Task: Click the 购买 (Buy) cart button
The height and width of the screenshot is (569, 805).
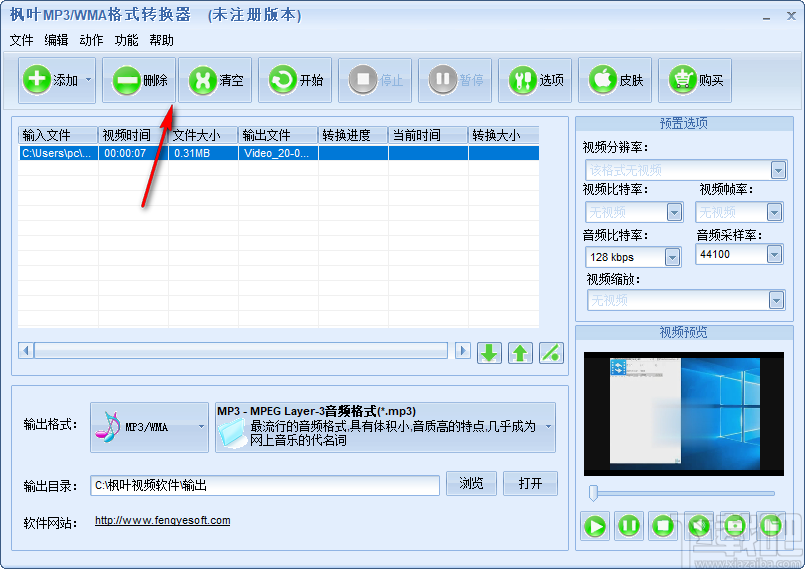Action: click(x=695, y=80)
